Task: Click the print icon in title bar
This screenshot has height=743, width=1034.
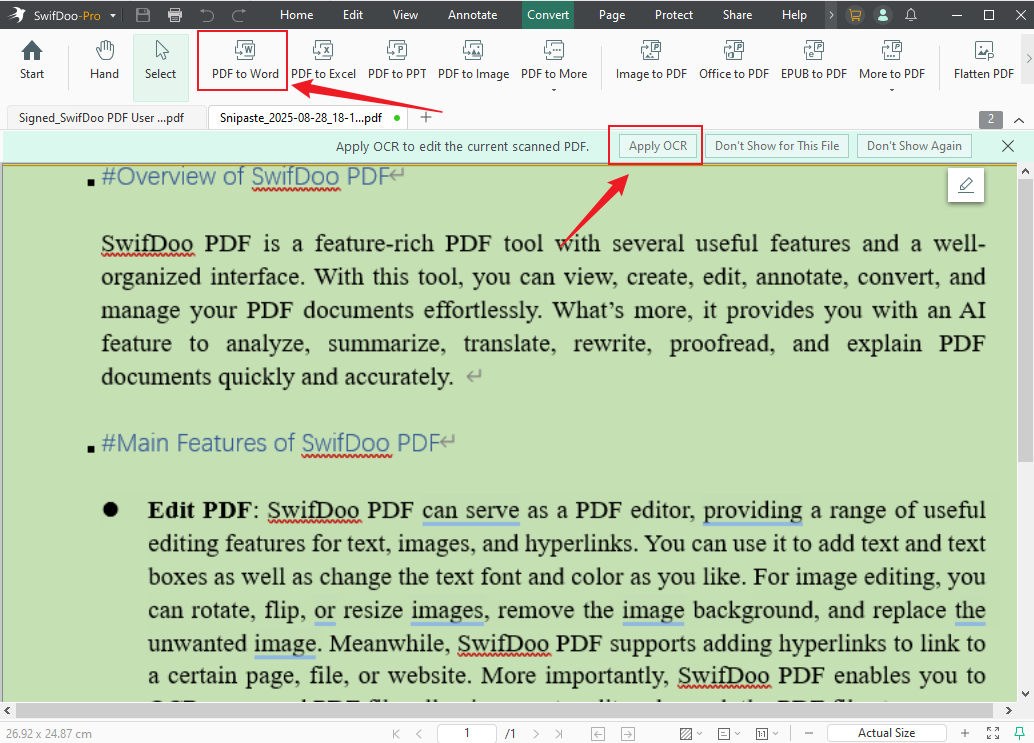Action: 176,15
